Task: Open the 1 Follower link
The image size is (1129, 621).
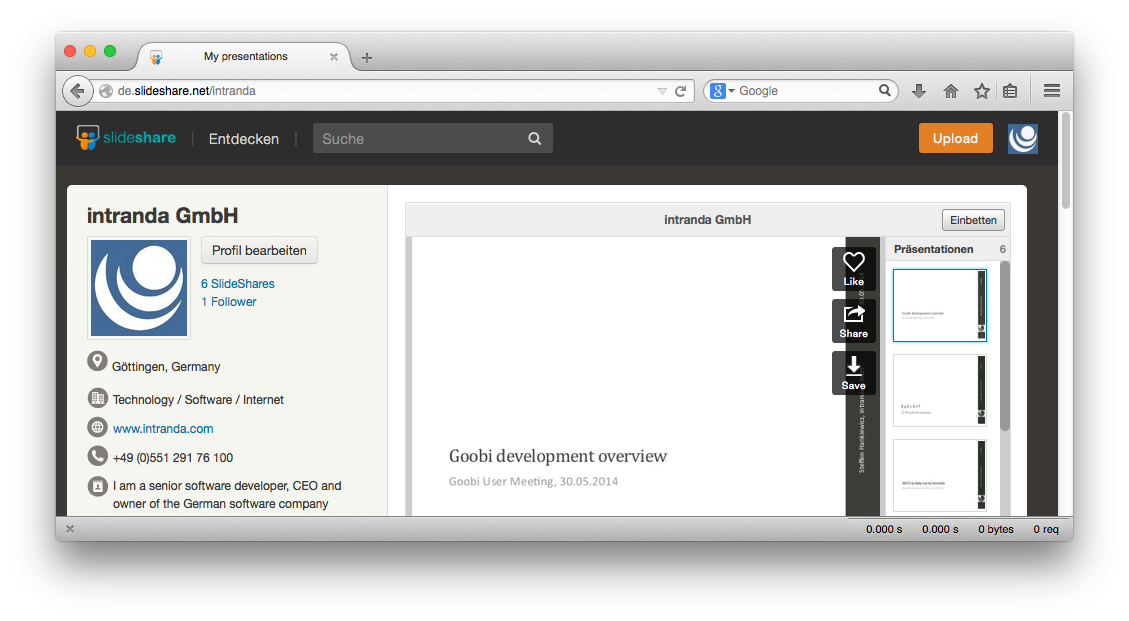Action: pyautogui.click(x=228, y=302)
